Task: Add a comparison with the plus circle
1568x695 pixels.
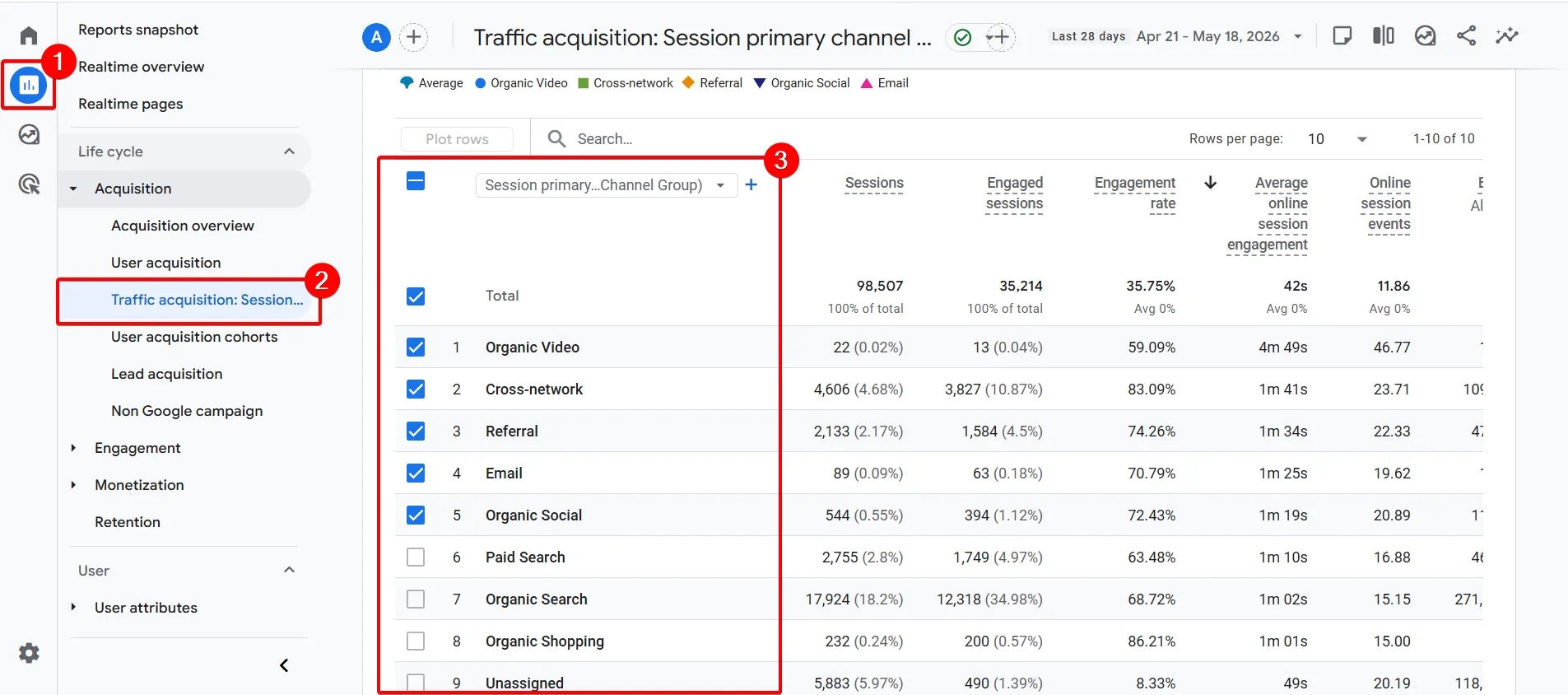Action: [414, 37]
